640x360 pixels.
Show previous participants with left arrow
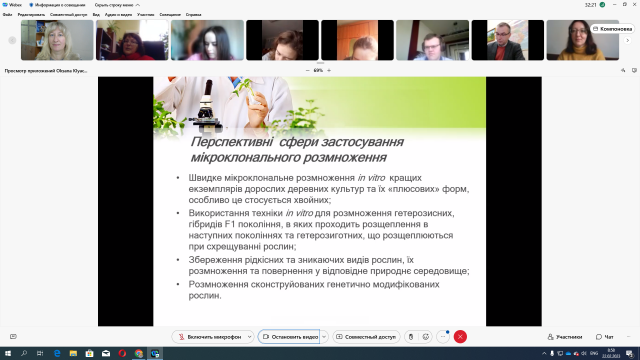[x=12, y=40]
